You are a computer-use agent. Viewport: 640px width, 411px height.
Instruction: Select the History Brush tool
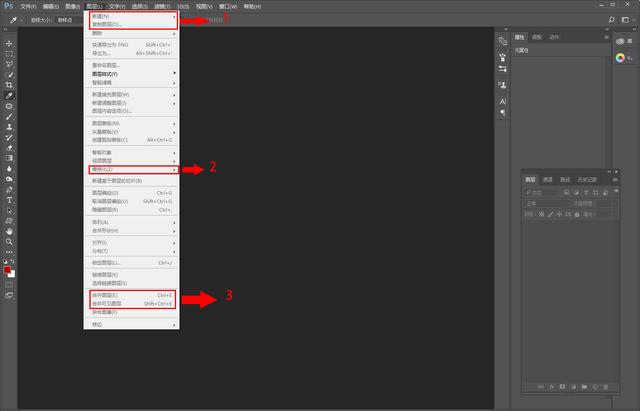9,138
